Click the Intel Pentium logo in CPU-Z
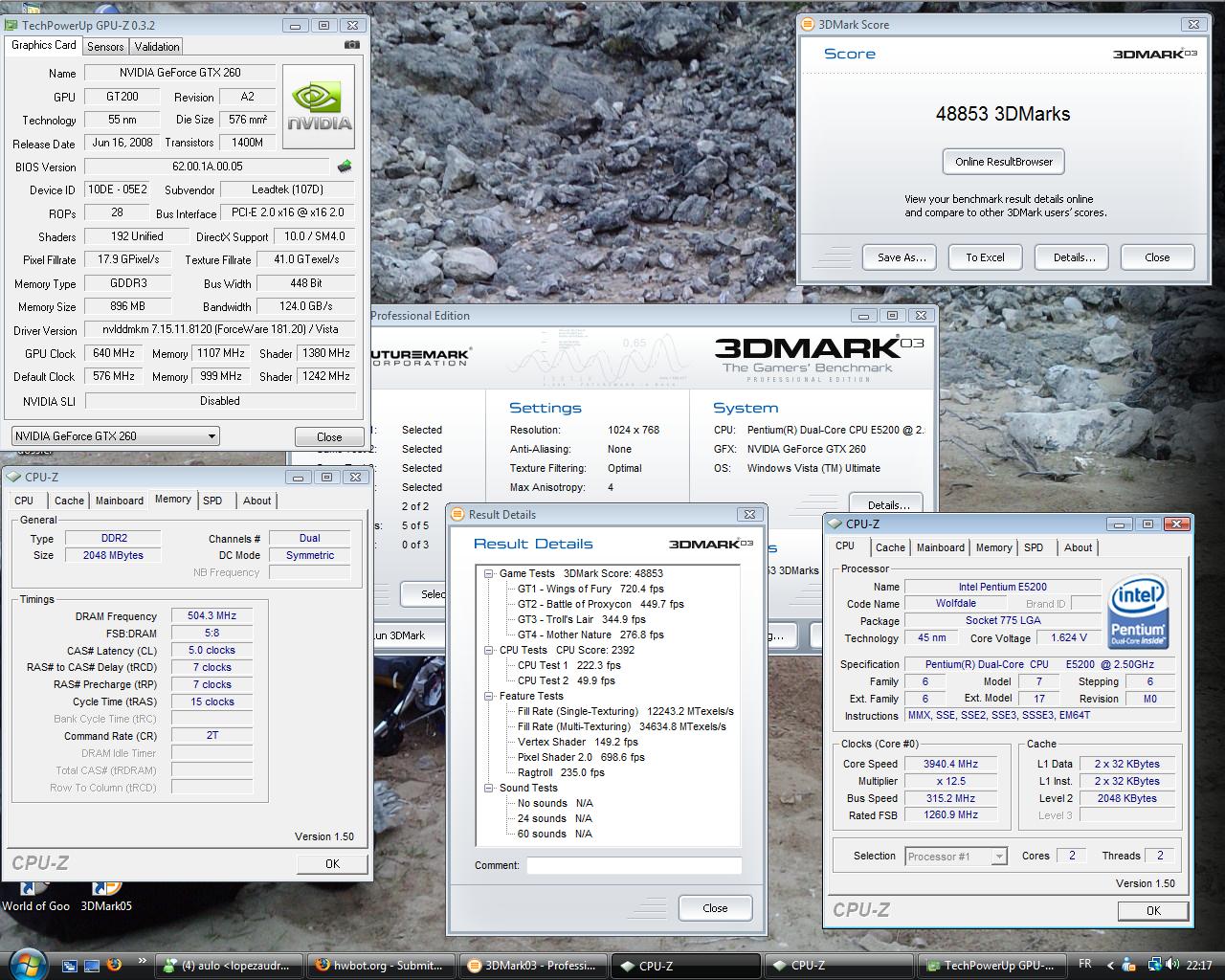 [1138, 613]
